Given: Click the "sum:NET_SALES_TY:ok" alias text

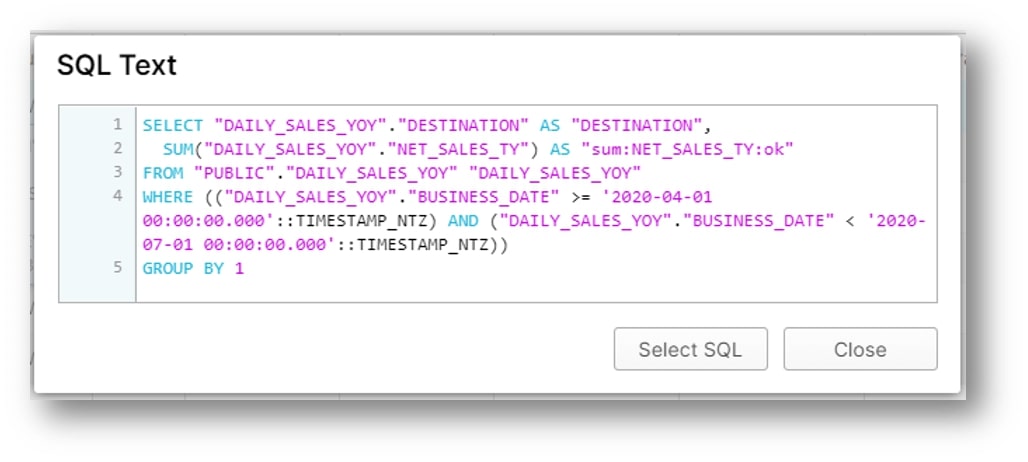Looking at the screenshot, I should click(688, 149).
